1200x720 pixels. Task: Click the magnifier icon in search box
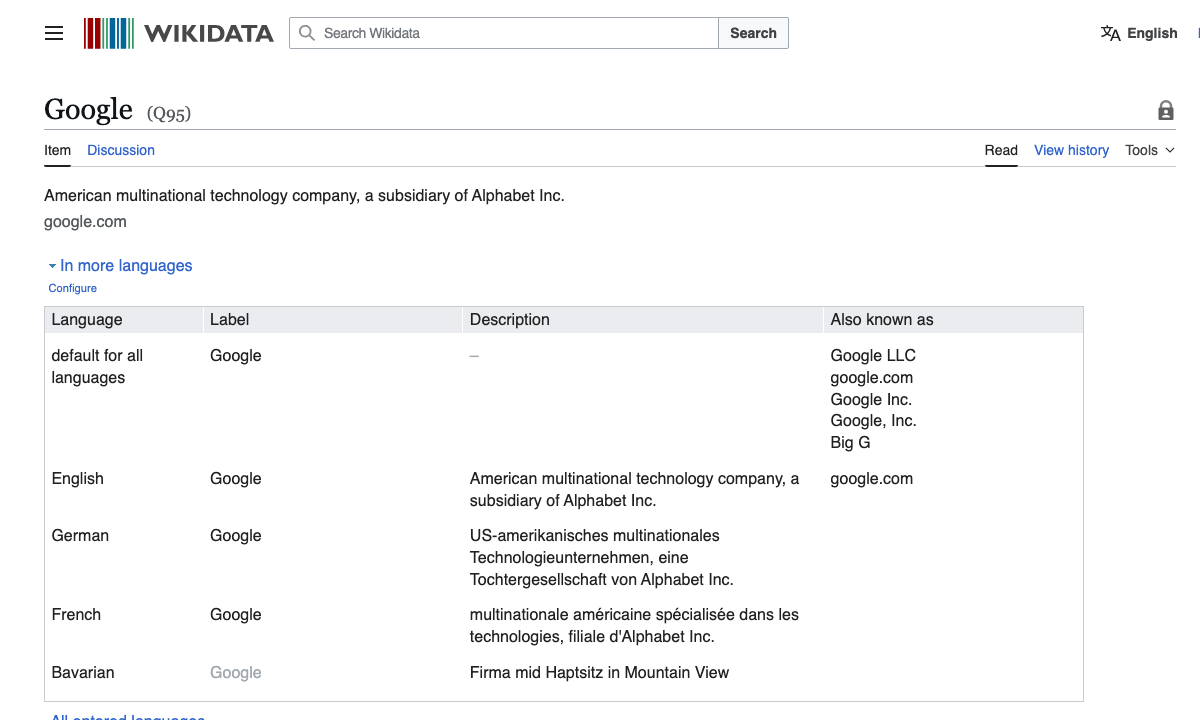coord(307,33)
